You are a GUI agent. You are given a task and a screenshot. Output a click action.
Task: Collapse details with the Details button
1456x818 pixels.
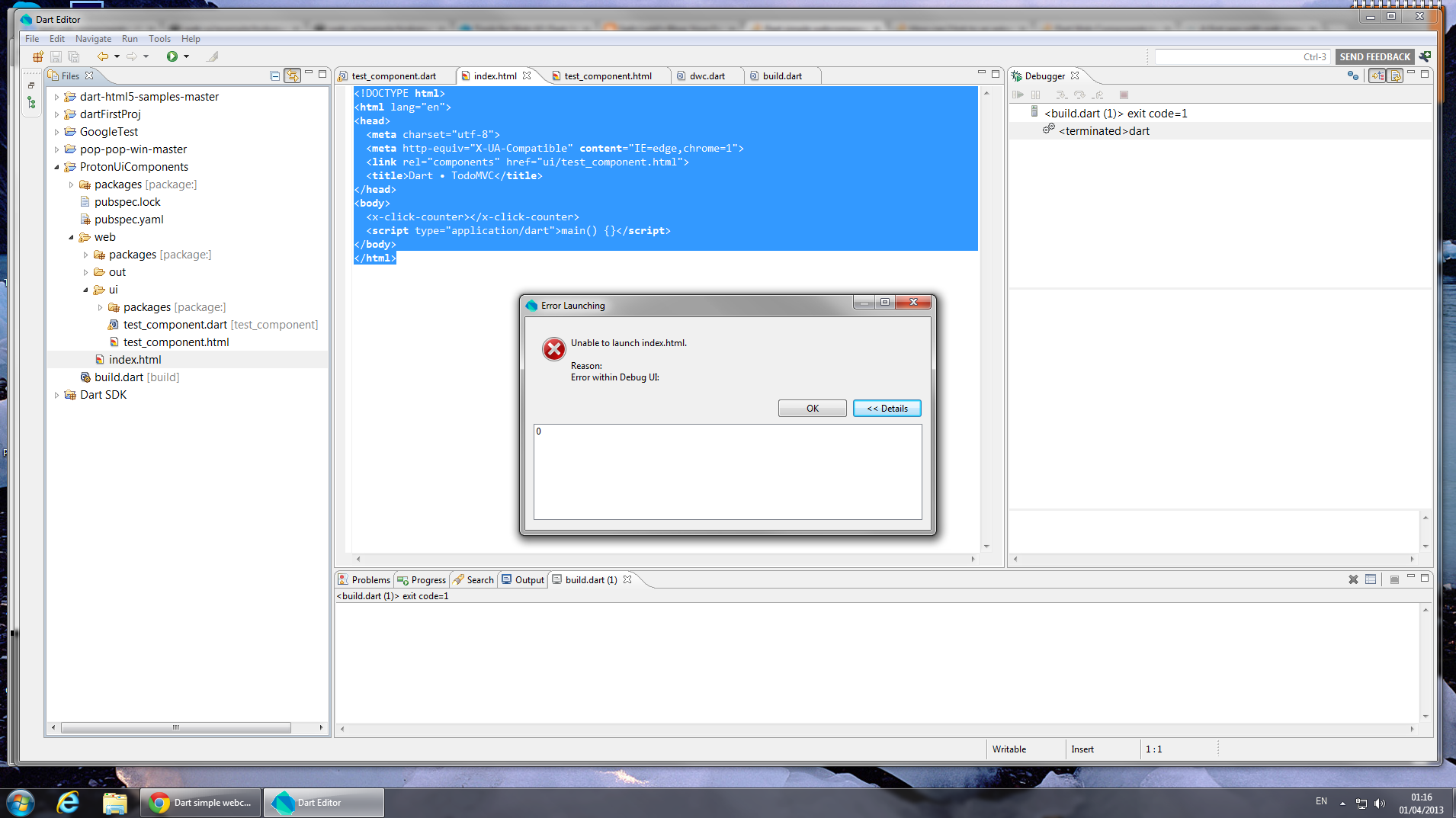887,409
